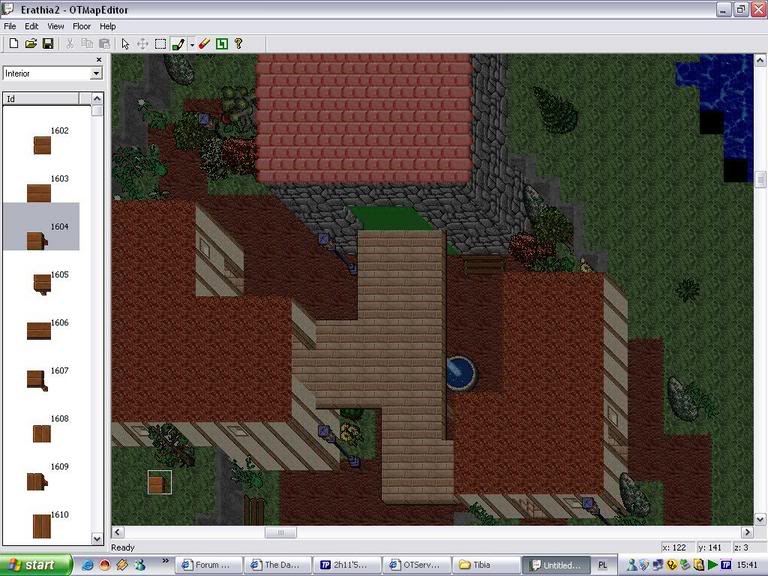Click the map scroll left arrow
This screenshot has width=768, height=576.
[x=118, y=532]
